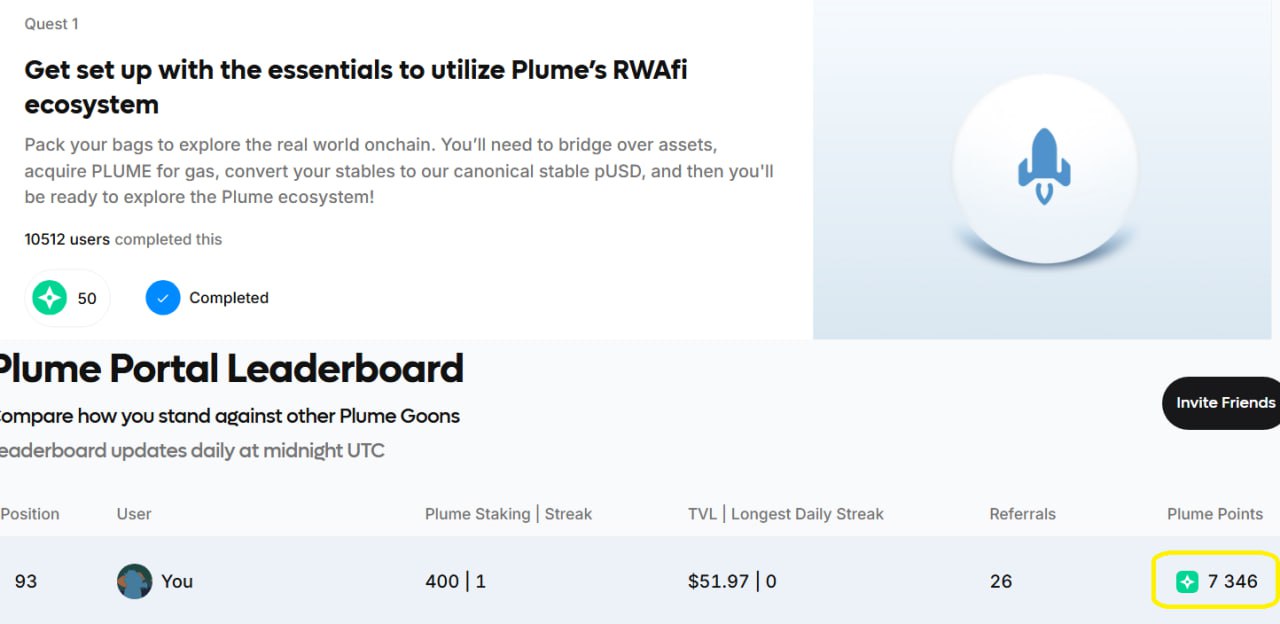
Task: Click the Referrals column header
Action: pyautogui.click(x=1022, y=514)
